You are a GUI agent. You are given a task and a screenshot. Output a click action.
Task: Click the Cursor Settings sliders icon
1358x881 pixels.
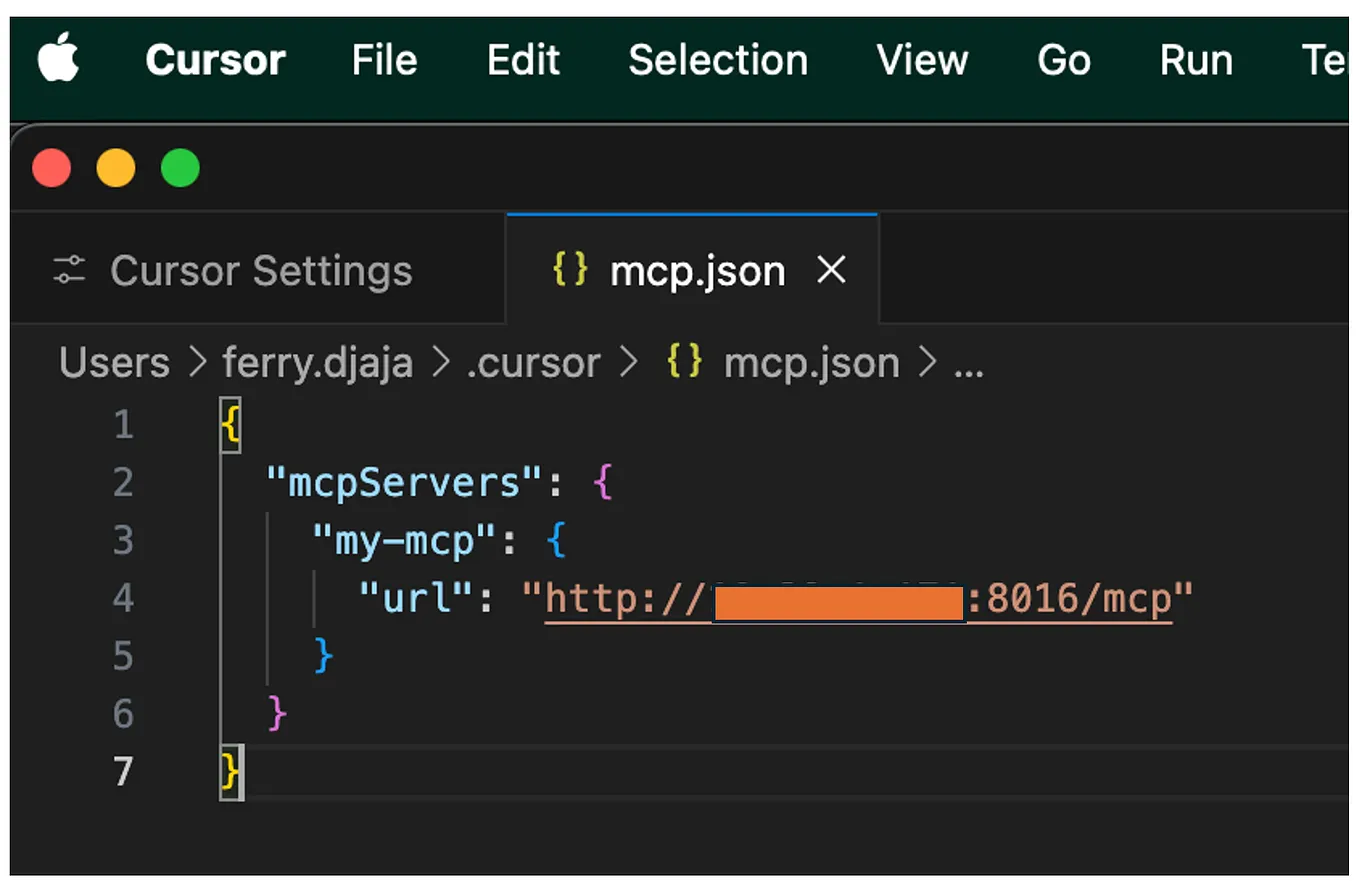68,268
